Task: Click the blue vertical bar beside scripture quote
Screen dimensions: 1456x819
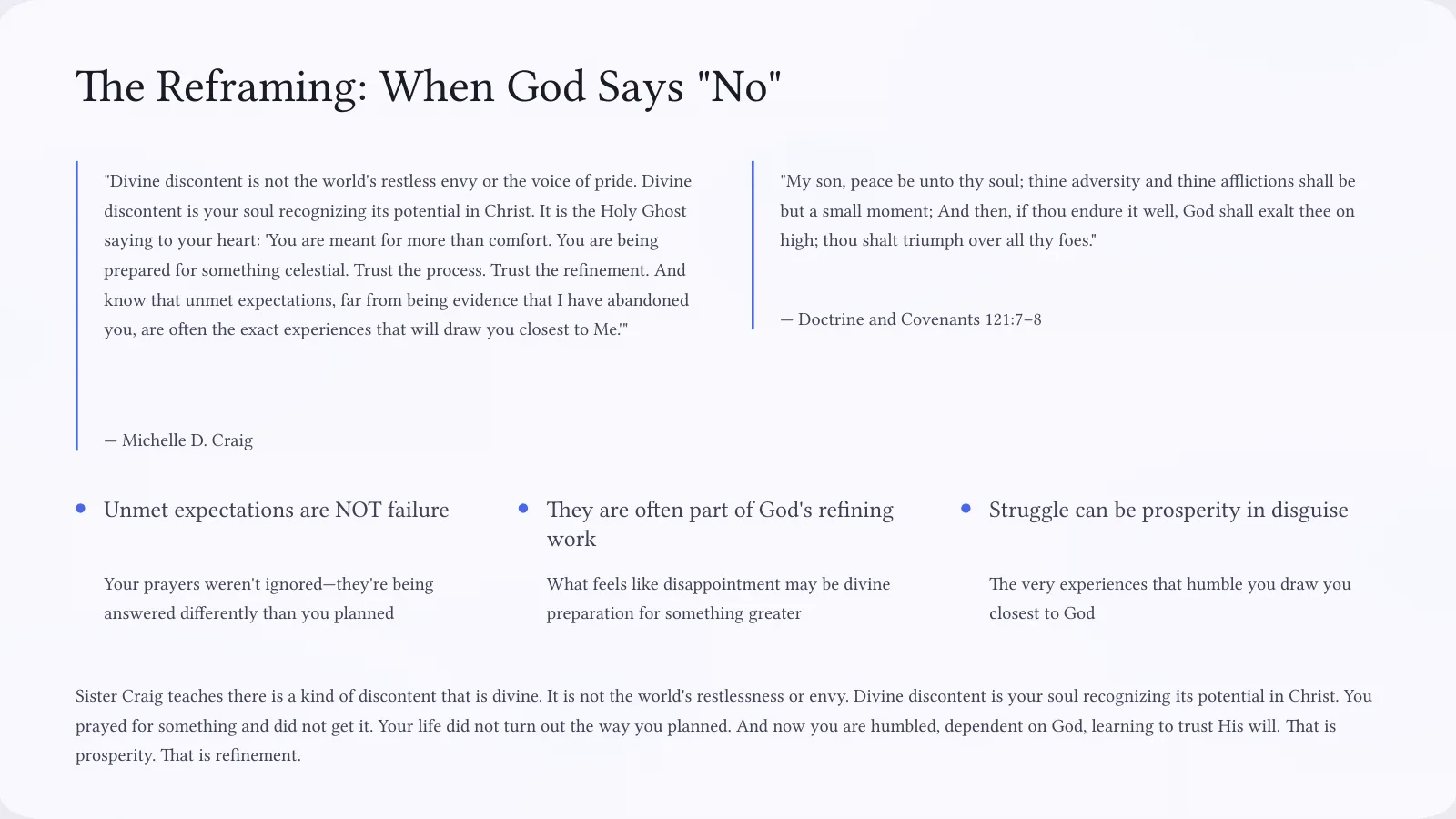Action: click(x=753, y=245)
